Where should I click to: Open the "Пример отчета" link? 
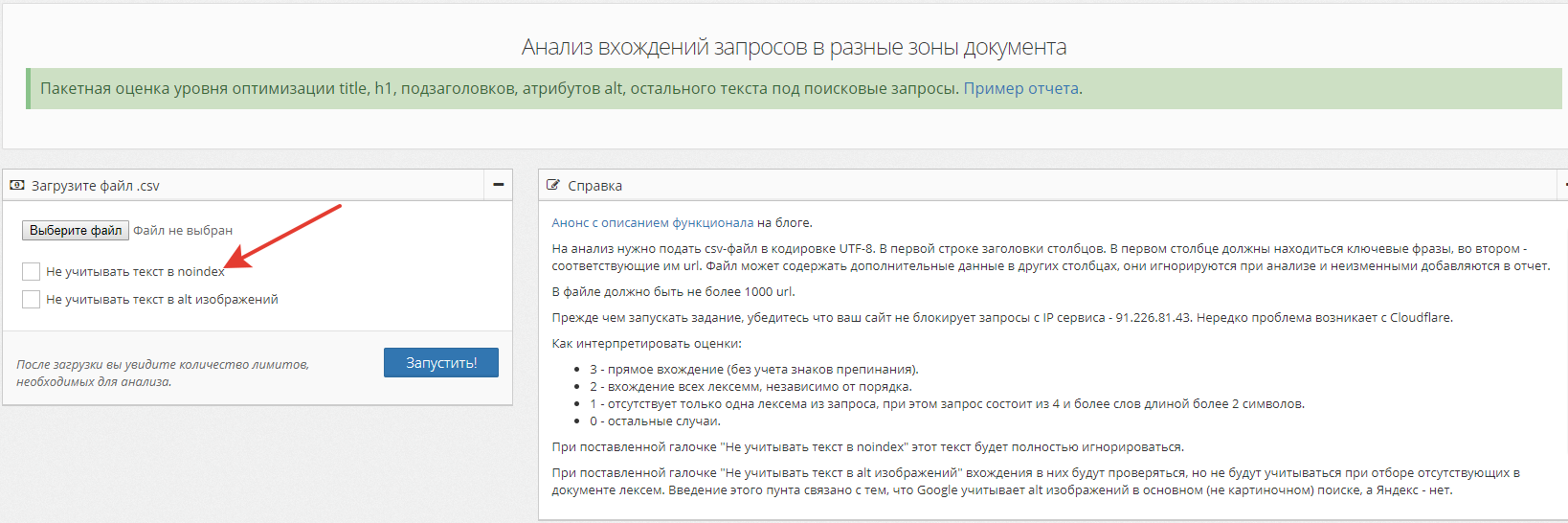[1020, 88]
